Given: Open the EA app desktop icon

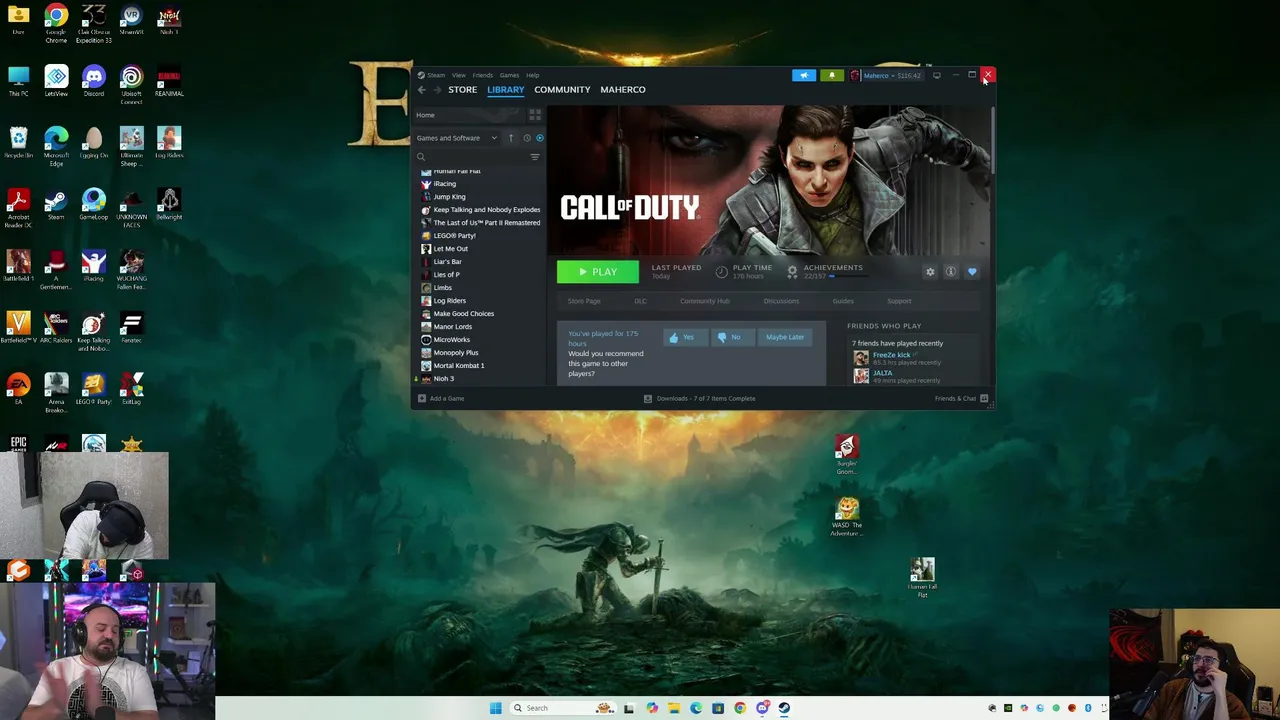Looking at the screenshot, I should [x=18, y=387].
